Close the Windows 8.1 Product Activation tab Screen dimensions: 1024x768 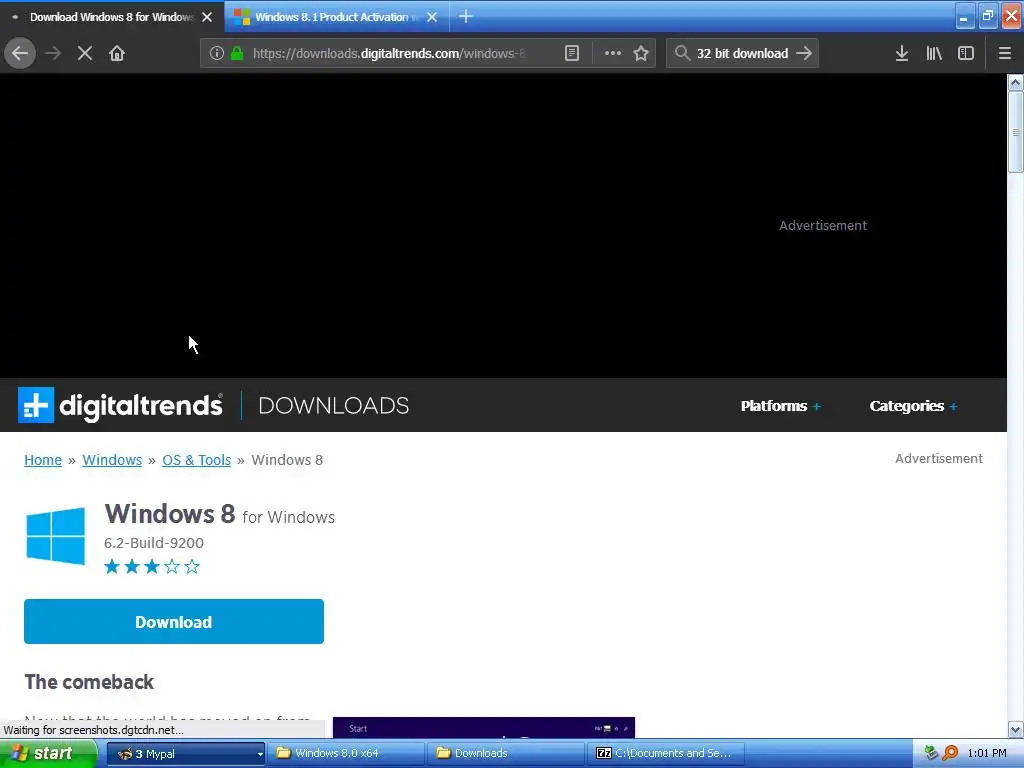click(432, 17)
